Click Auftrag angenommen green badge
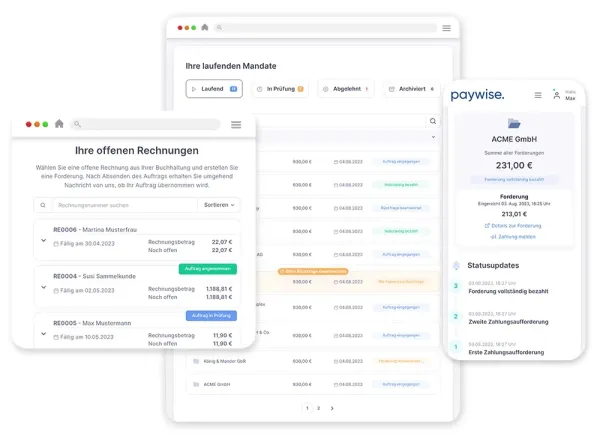The image size is (600, 440). (208, 269)
